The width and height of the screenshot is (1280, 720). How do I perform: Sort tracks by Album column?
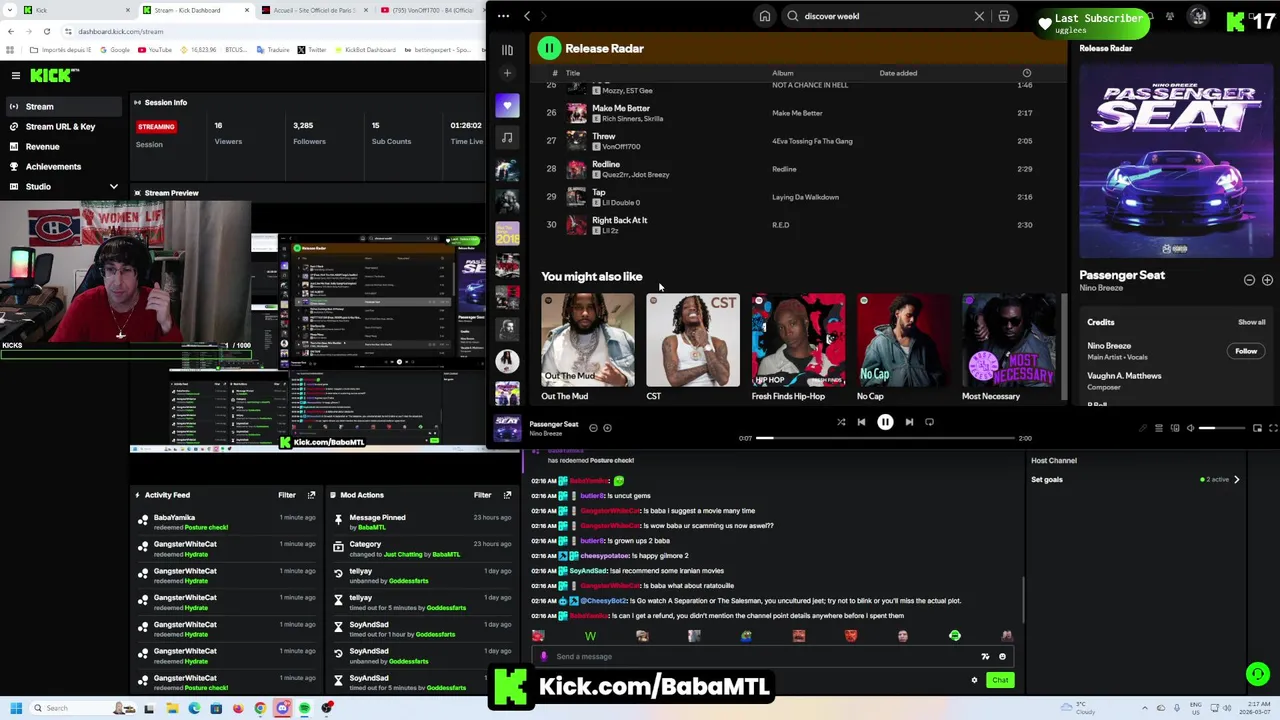782,73
